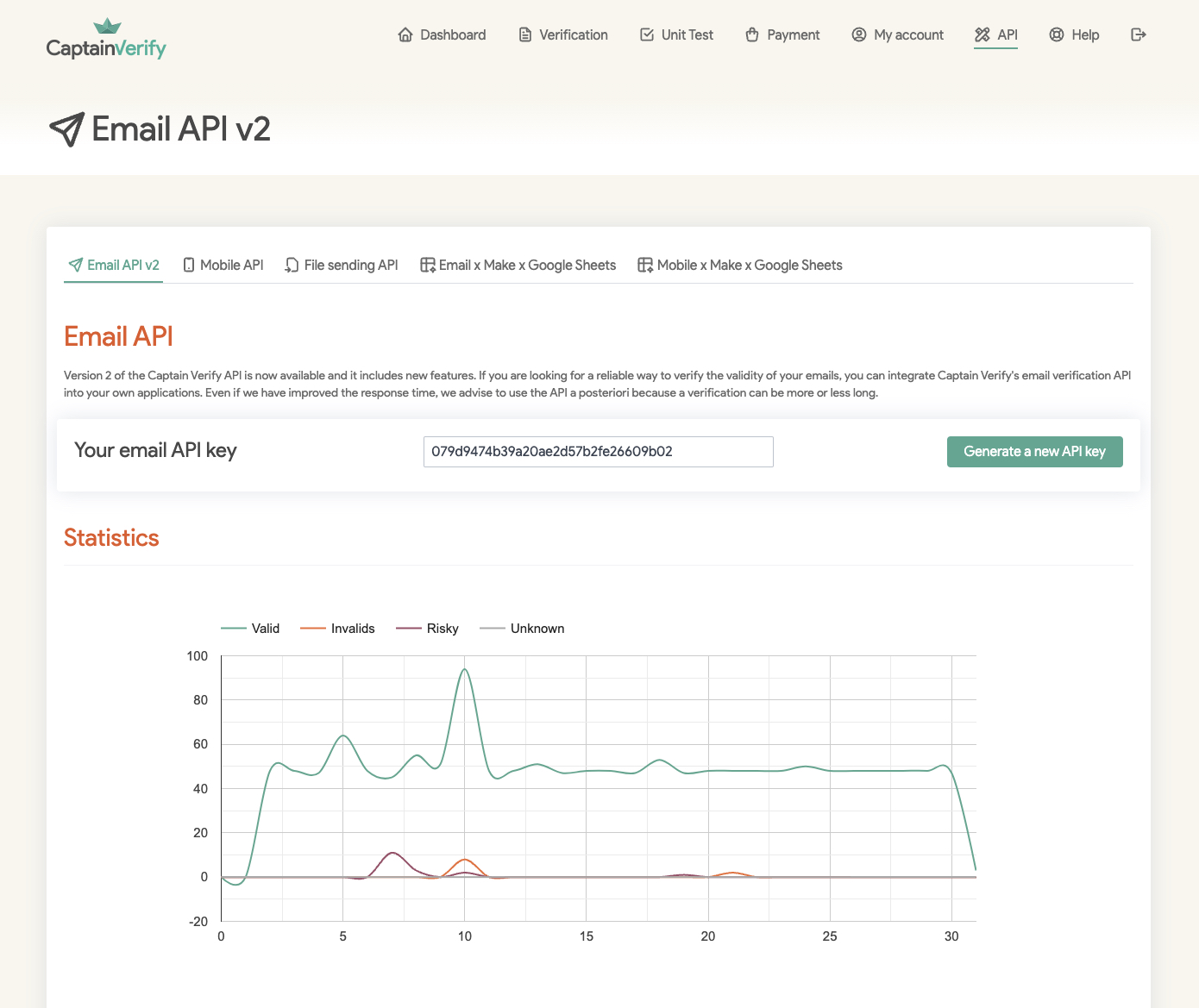Go to the Verification page
Viewport: 1199px width, 1008px height.
click(x=562, y=34)
